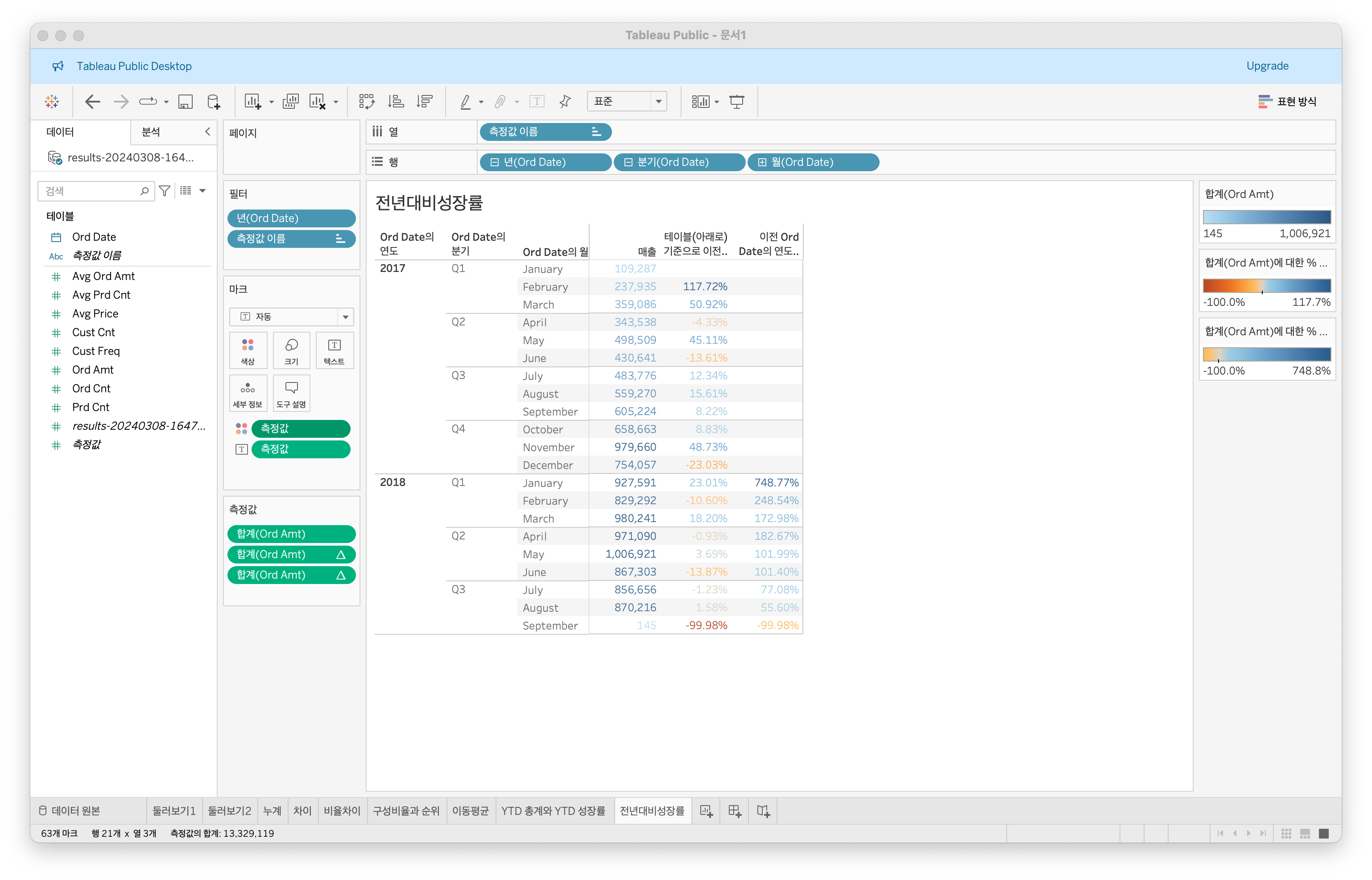The image size is (1372, 880).
Task: Switch to the 이동평균 sheet tab
Action: [x=470, y=810]
